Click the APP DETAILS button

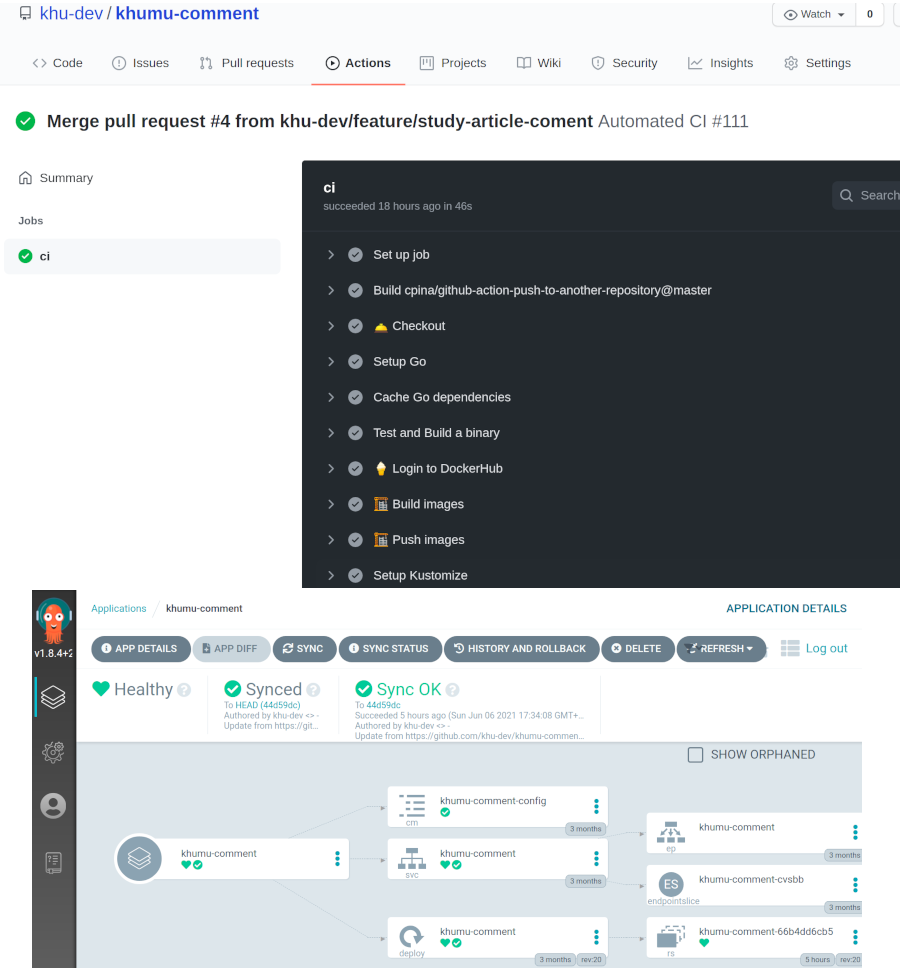tap(140, 648)
